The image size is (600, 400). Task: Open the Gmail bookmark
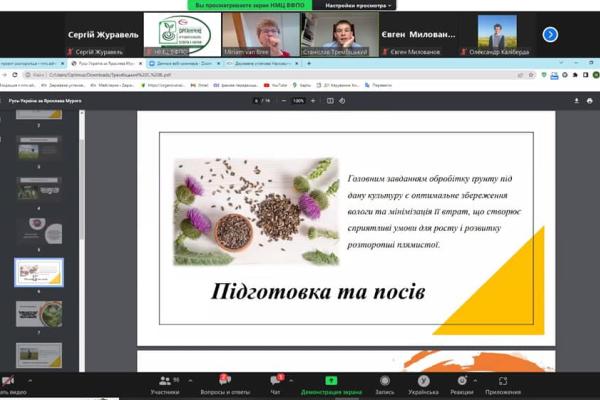tap(199, 85)
